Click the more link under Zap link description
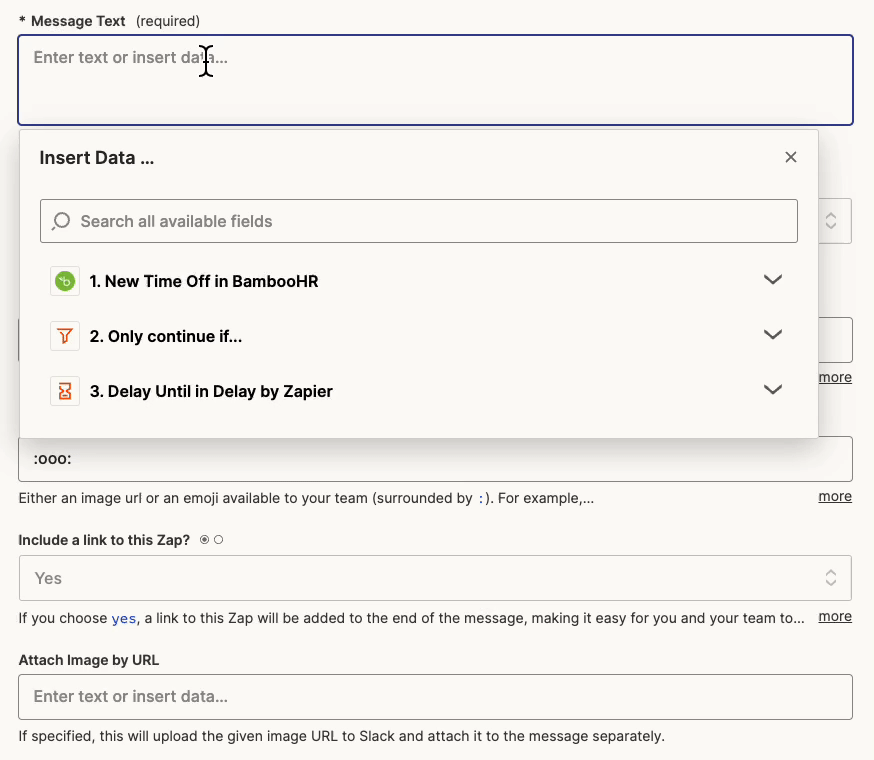 835,616
